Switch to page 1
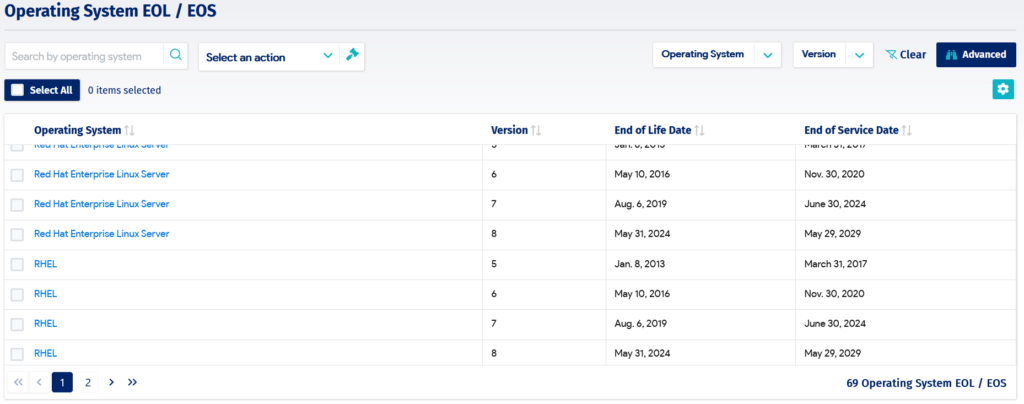Viewport: 1024px width, 404px height. [x=62, y=382]
